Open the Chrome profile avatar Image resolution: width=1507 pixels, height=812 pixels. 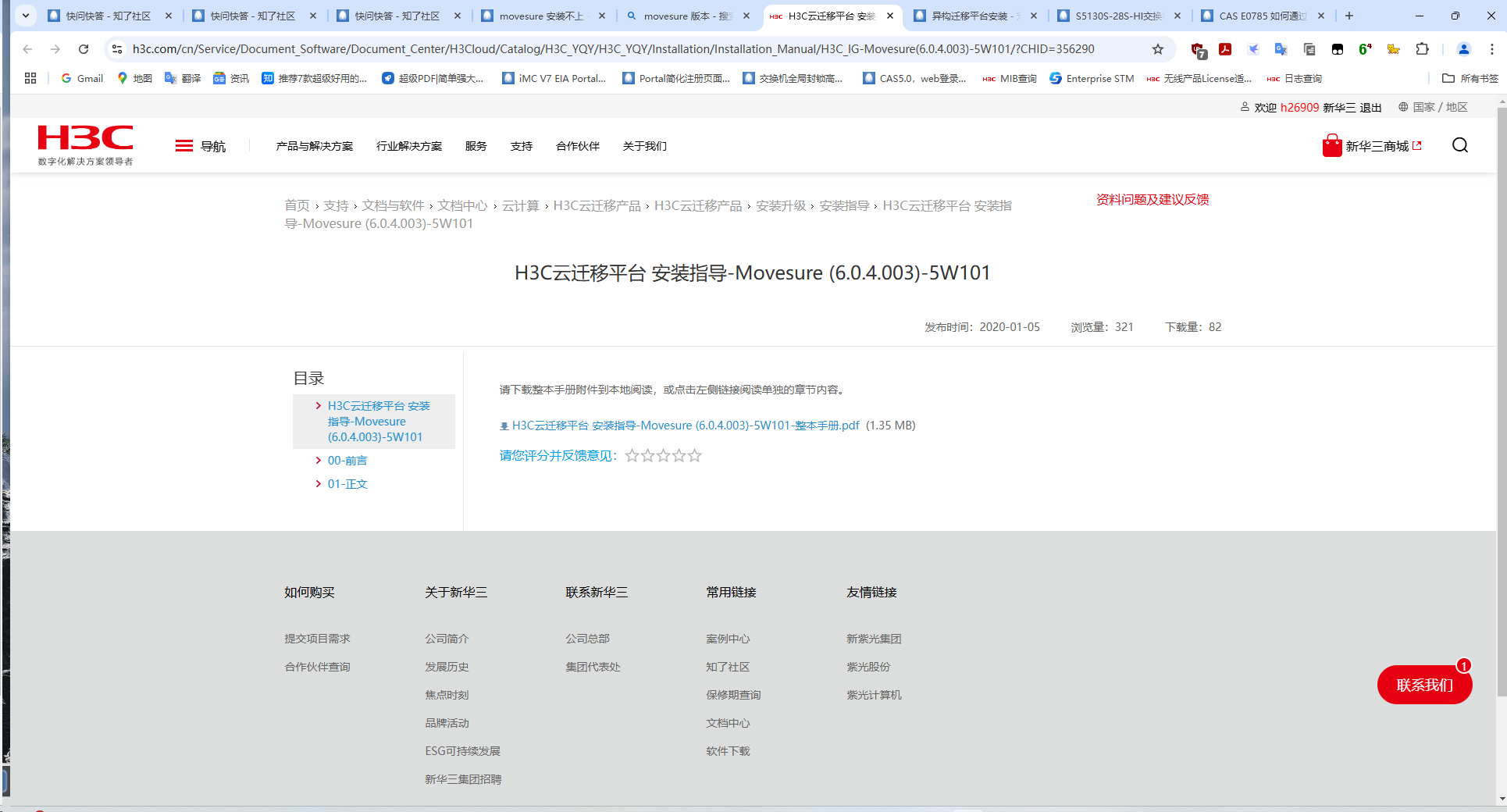tap(1464, 49)
